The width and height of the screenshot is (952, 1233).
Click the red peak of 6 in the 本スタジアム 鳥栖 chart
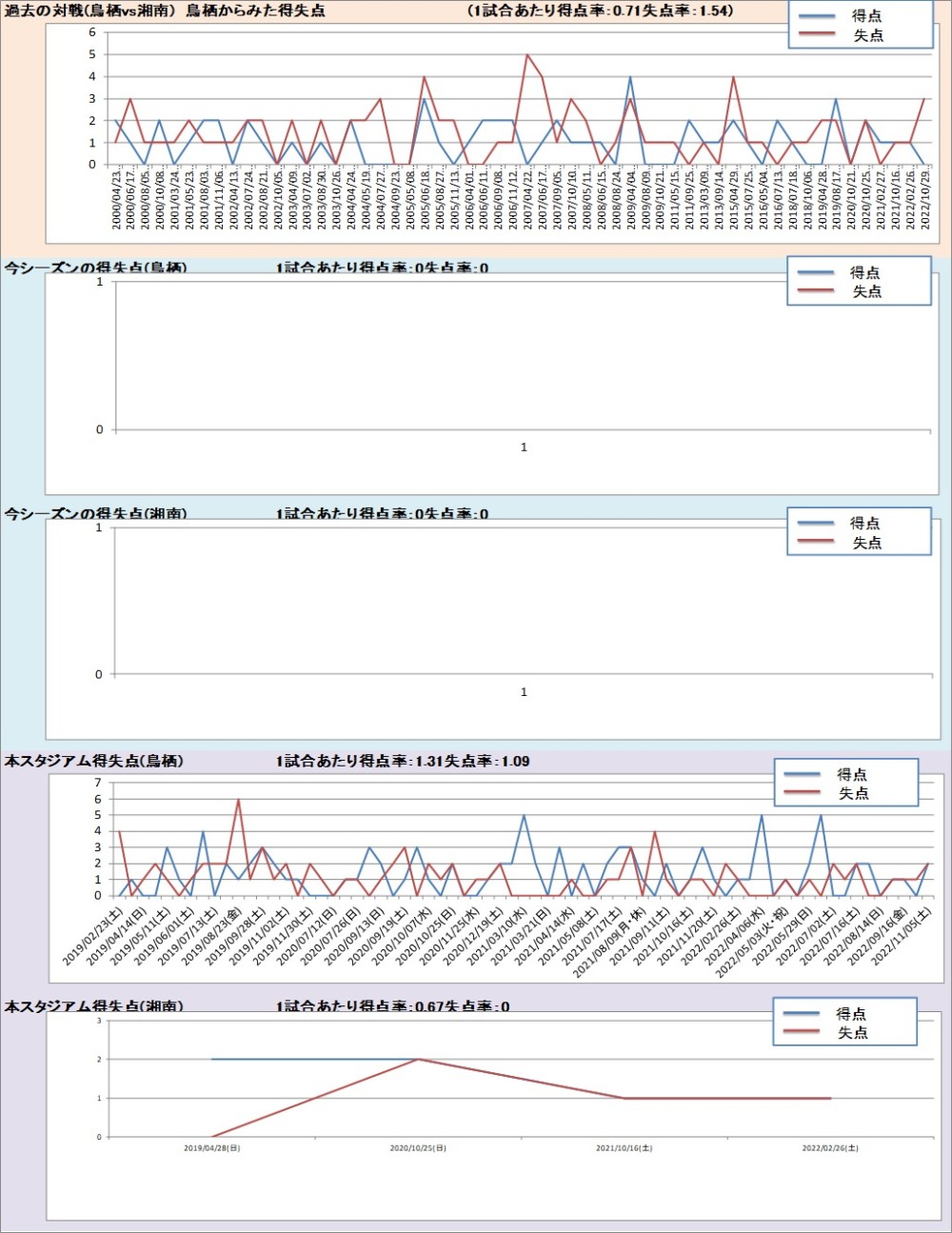tap(238, 800)
